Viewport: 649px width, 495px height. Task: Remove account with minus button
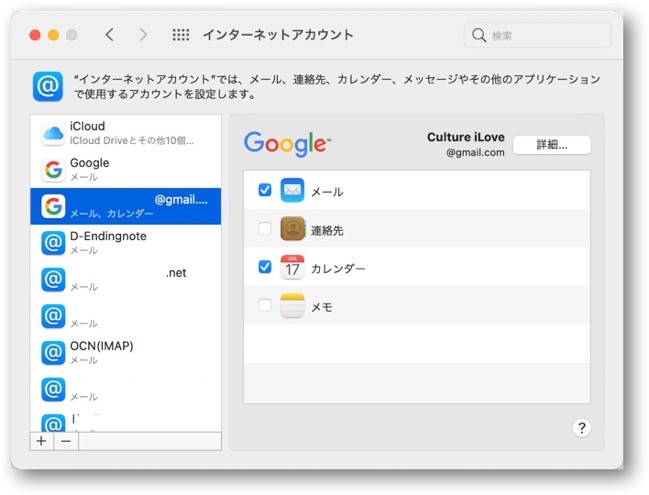point(66,441)
